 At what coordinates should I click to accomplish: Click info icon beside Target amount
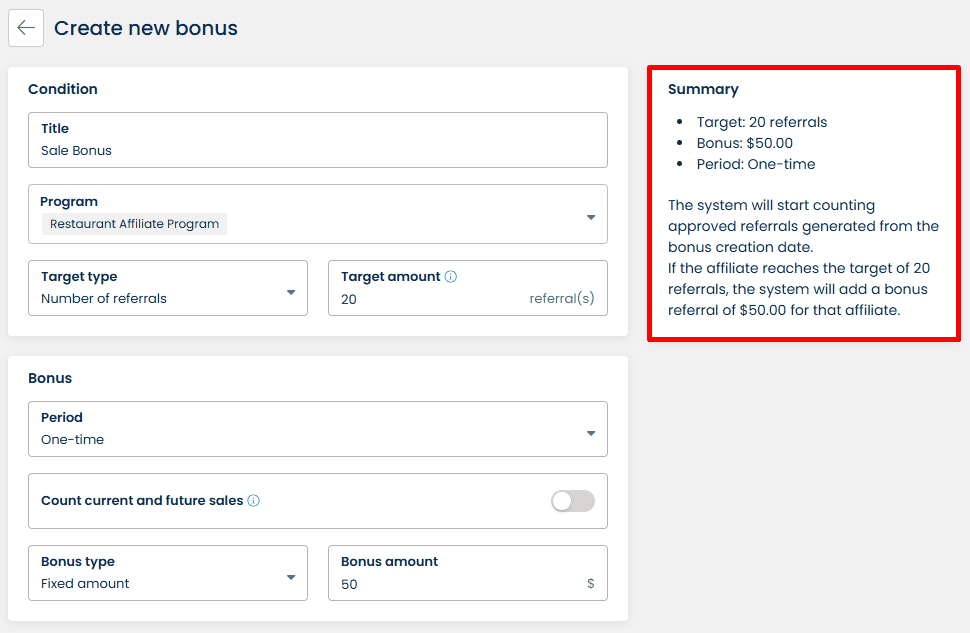pyautogui.click(x=450, y=277)
